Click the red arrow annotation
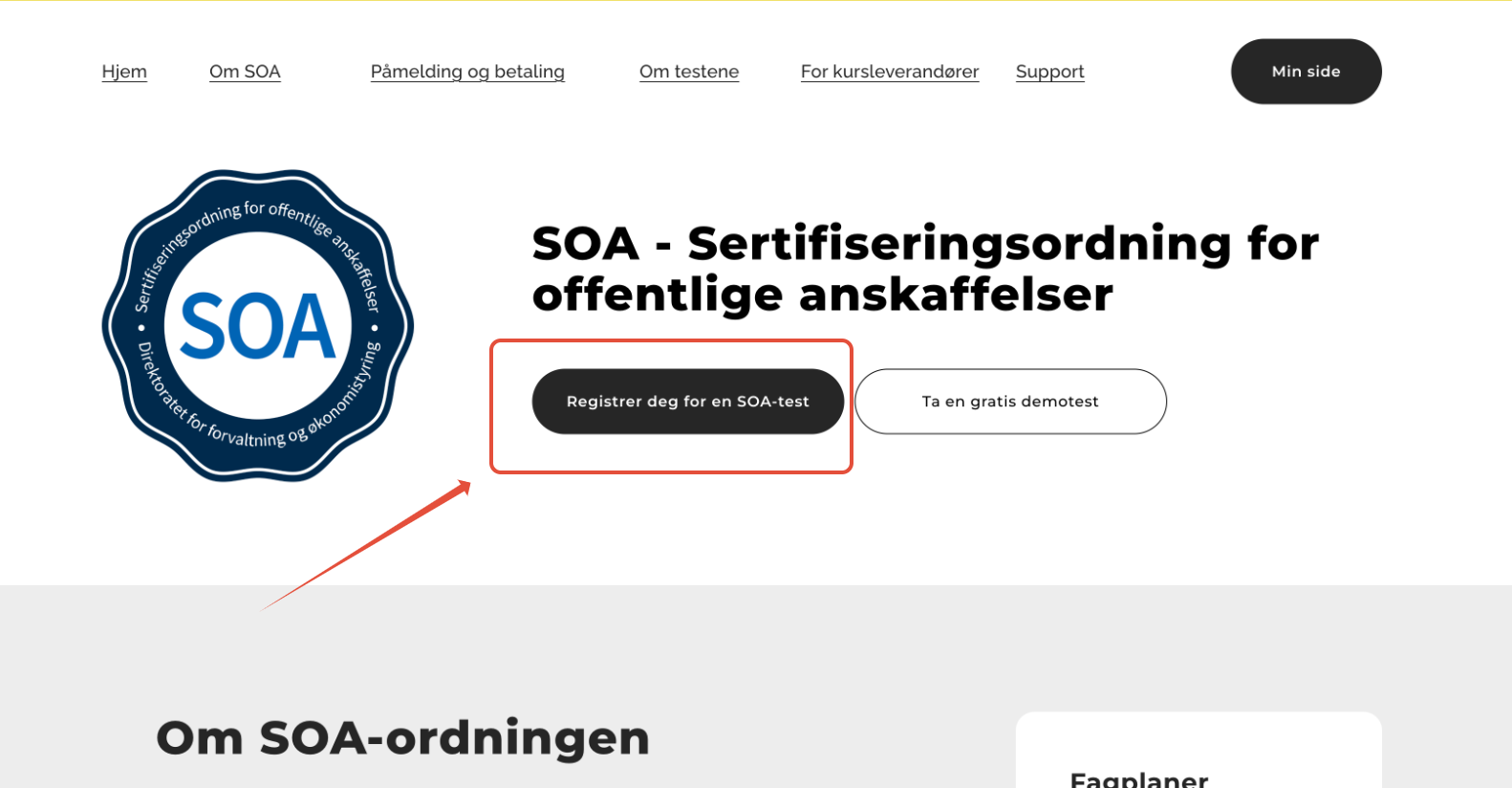 click(x=366, y=545)
